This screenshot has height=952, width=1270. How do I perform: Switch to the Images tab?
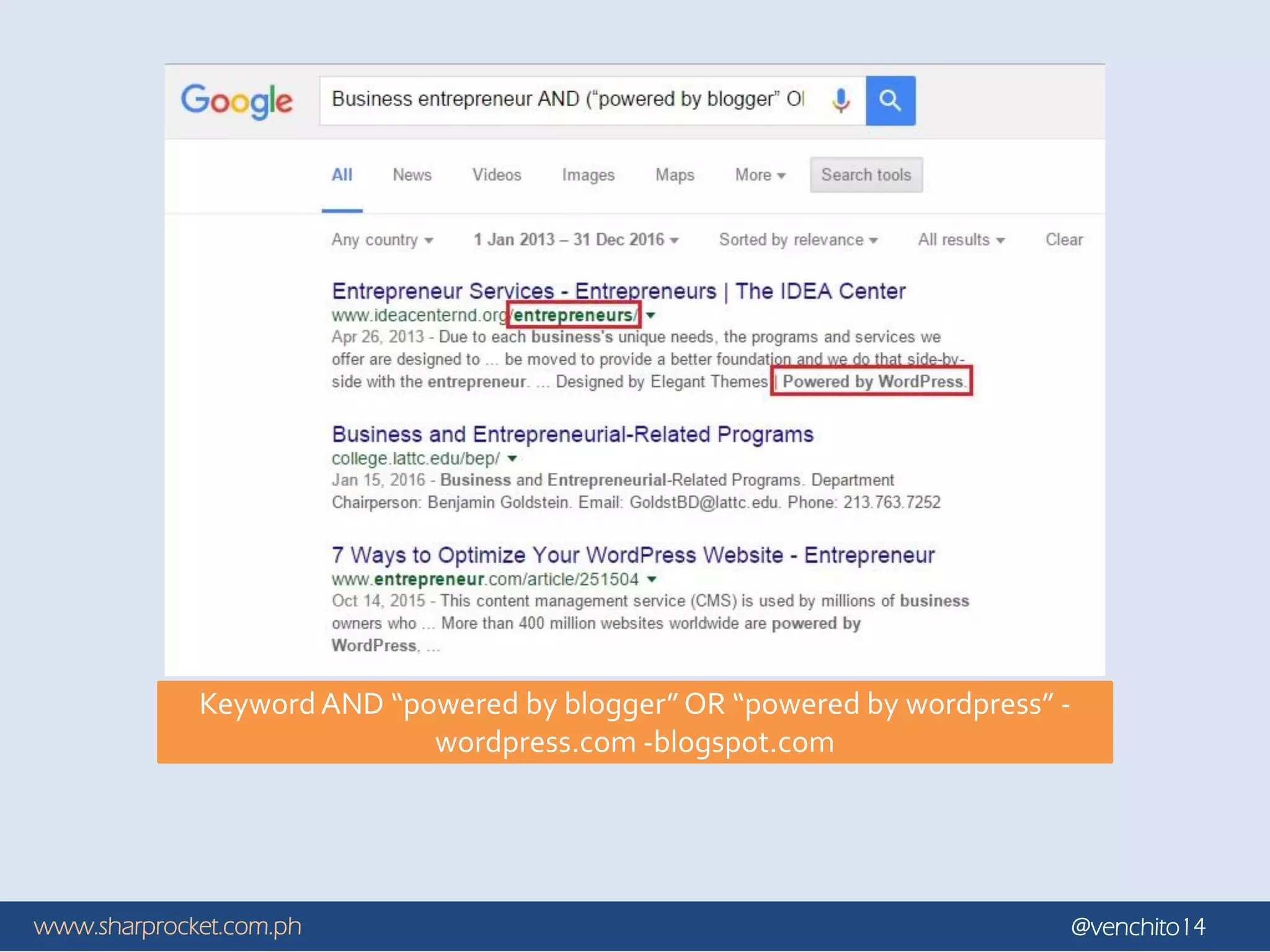pos(588,175)
